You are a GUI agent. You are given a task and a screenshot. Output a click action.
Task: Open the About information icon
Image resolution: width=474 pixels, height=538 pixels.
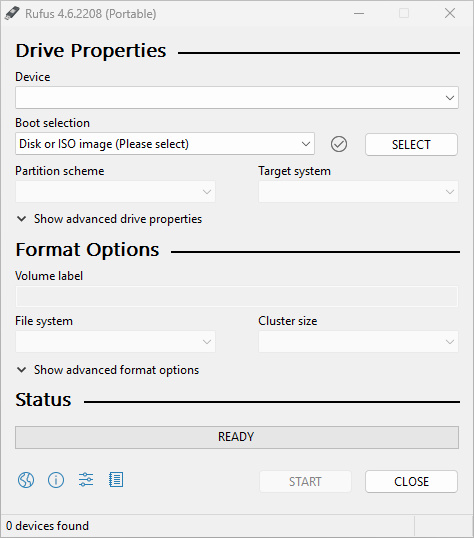[56, 480]
